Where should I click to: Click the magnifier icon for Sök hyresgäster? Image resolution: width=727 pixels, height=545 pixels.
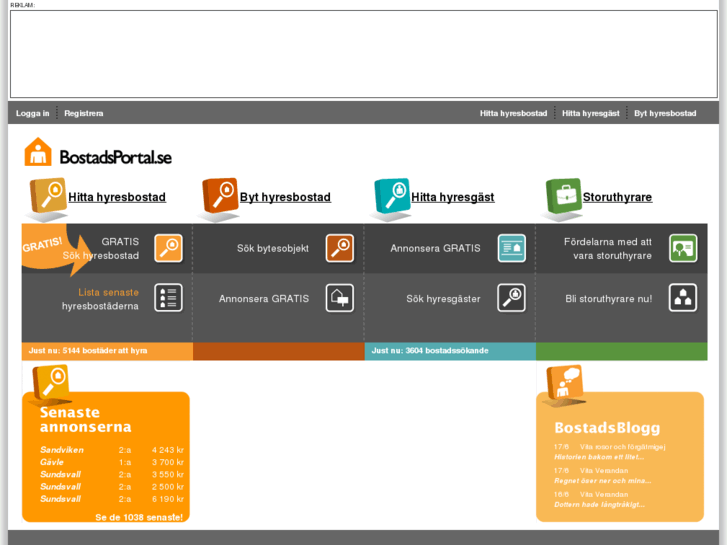(511, 298)
